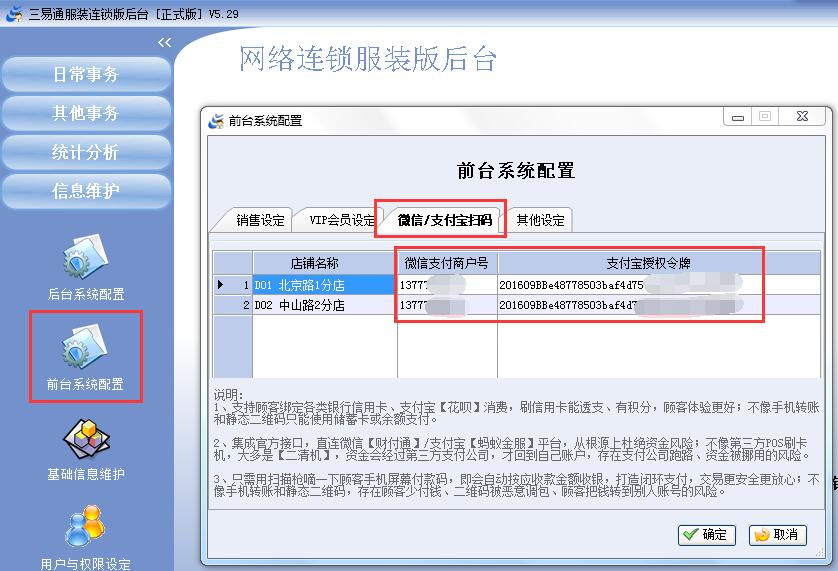Click the 前台系统配置 dialog title icon
838x571 pixels.
[216, 121]
